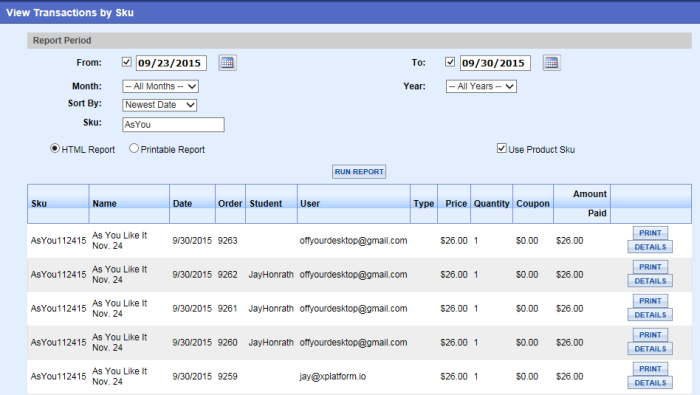Click the View Transactions by Sku title

[x=70, y=12]
